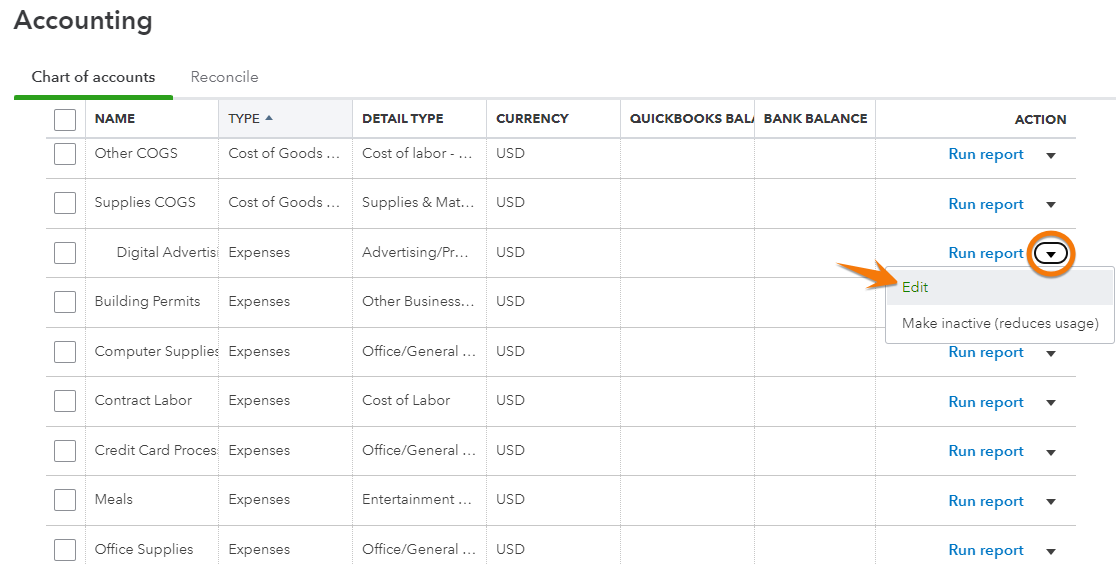The height and width of the screenshot is (565, 1116).
Task: Choose Edit from the action menu
Action: pos(915,287)
